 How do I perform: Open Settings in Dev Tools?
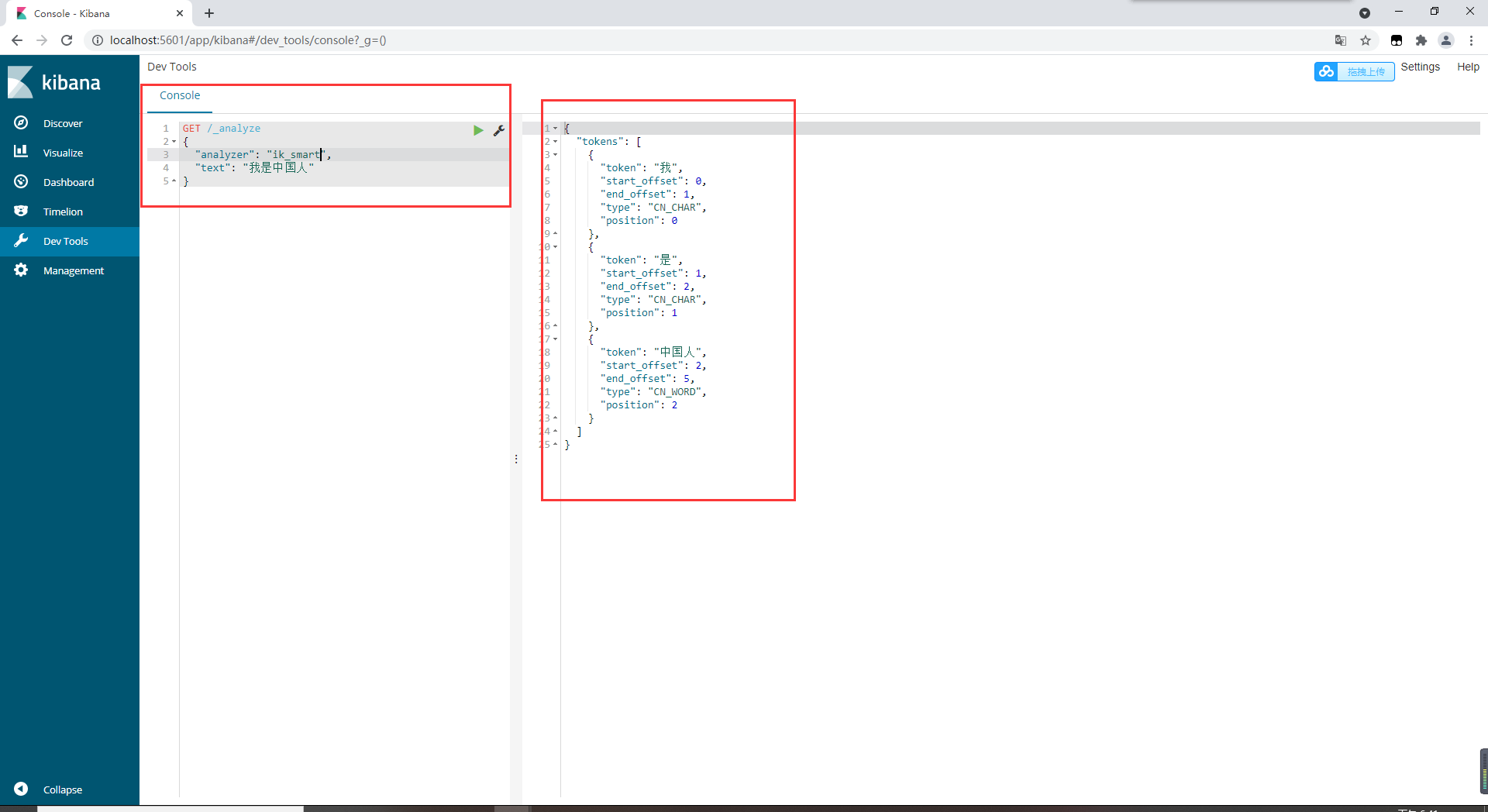coord(1421,67)
